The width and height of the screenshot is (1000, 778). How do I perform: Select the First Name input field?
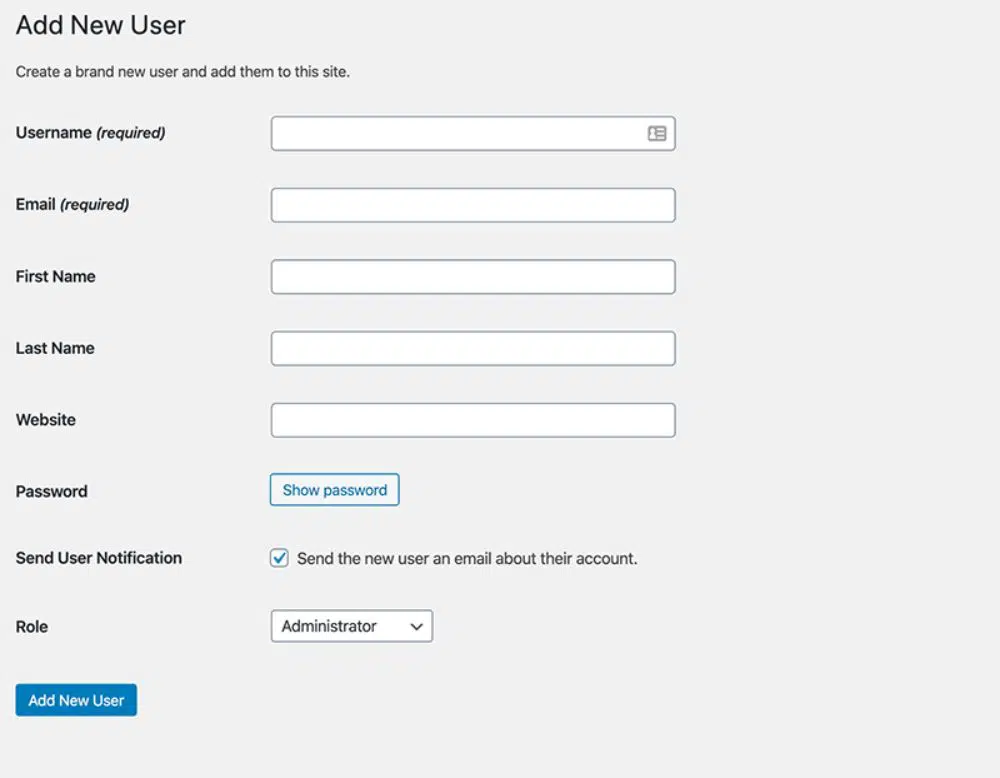[x=473, y=277]
